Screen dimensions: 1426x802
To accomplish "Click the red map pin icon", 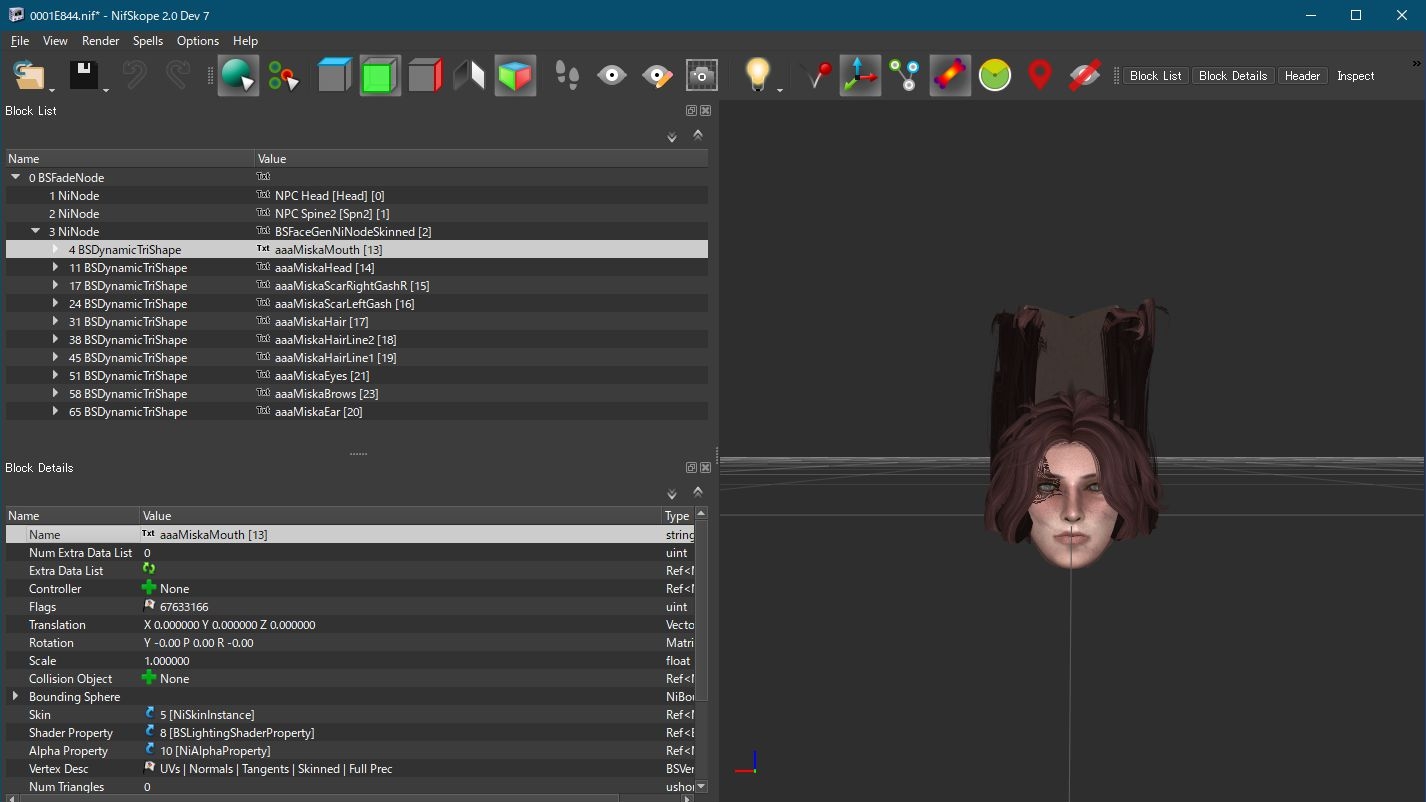I will [x=1040, y=76].
